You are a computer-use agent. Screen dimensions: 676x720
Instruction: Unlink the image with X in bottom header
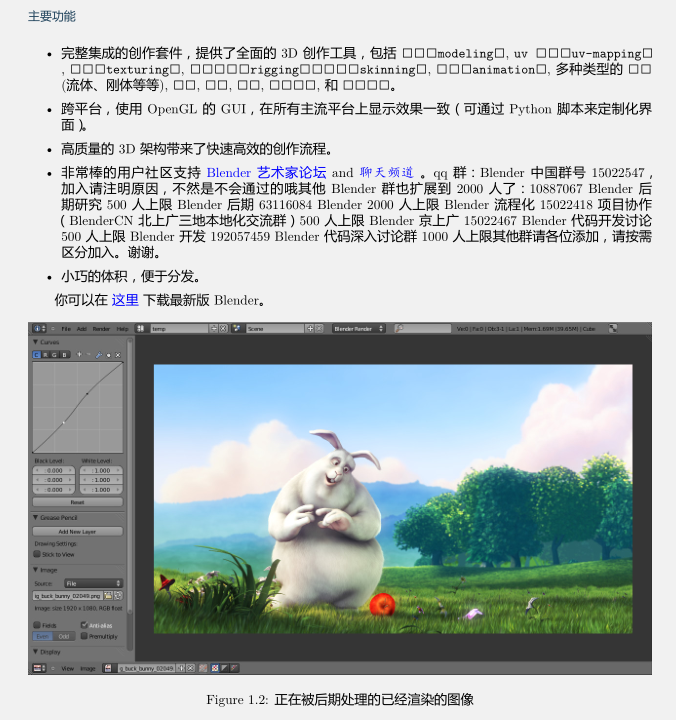(190, 668)
